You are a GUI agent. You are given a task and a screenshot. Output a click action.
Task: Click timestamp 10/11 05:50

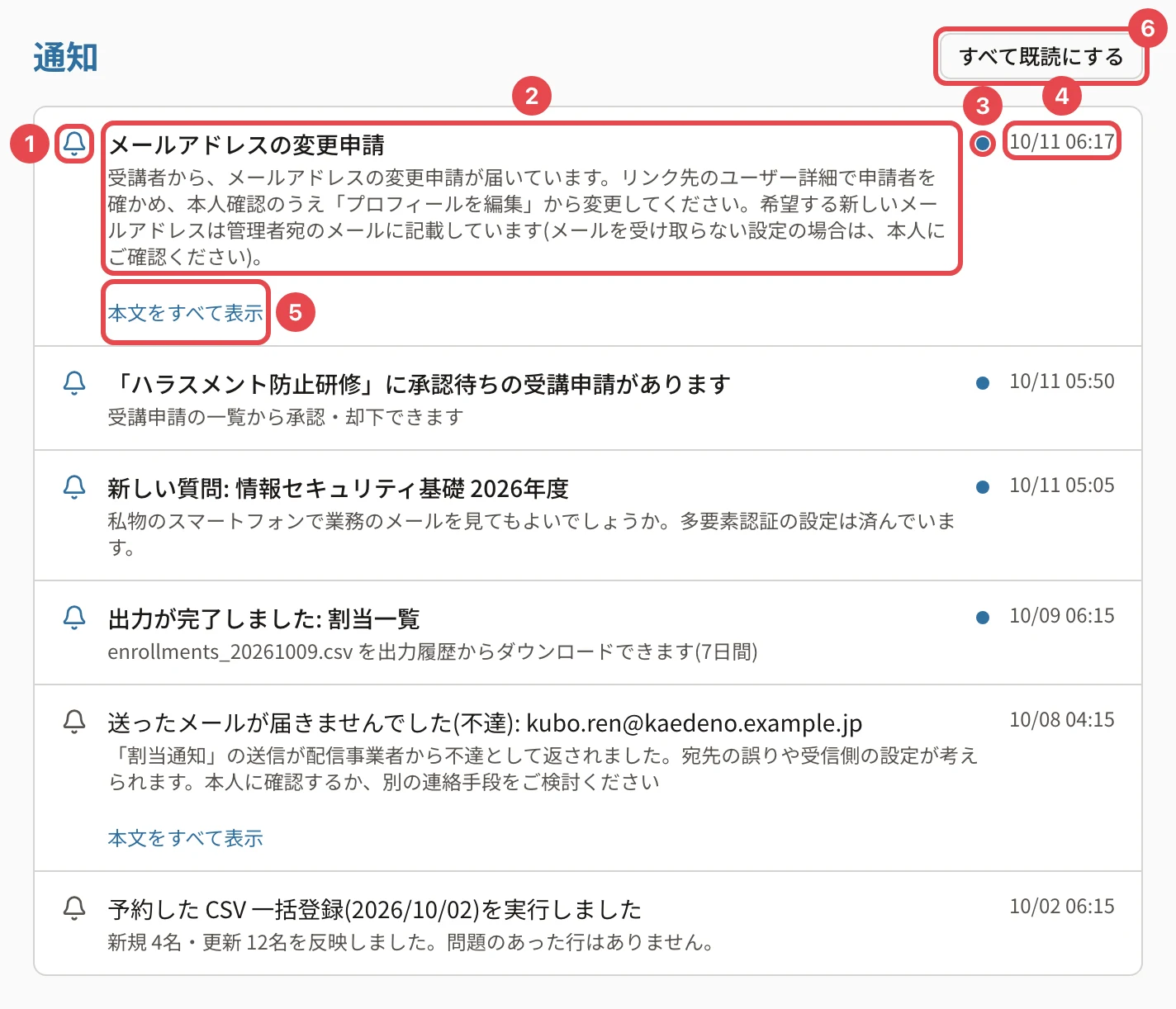tap(1062, 381)
